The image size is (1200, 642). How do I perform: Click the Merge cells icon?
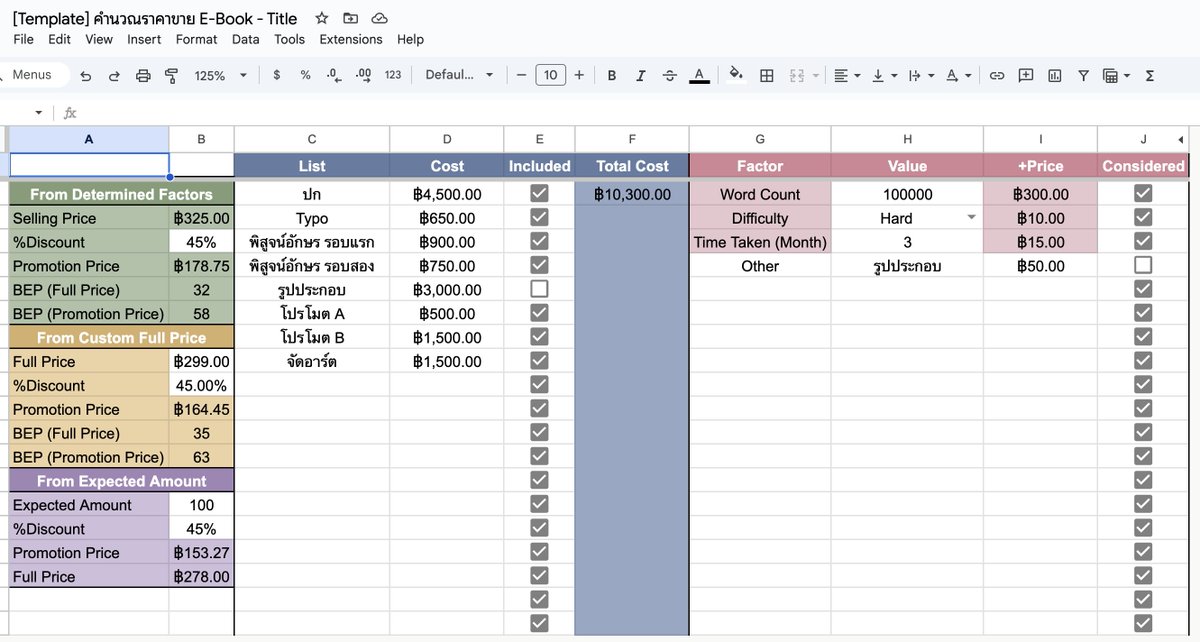click(x=797, y=75)
